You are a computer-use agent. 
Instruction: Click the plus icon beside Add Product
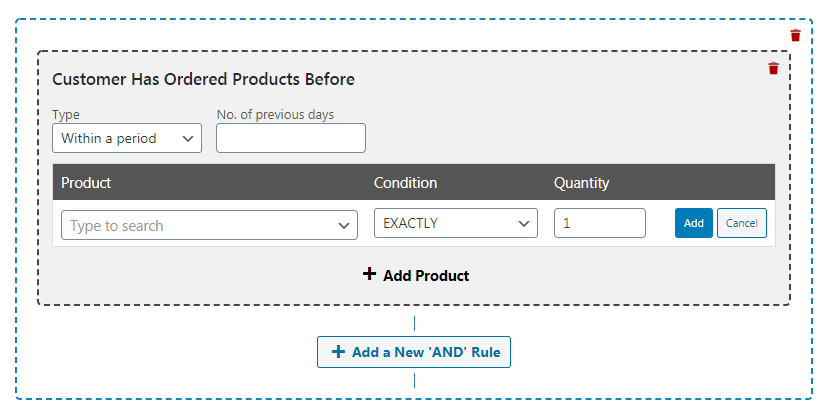[x=369, y=274]
